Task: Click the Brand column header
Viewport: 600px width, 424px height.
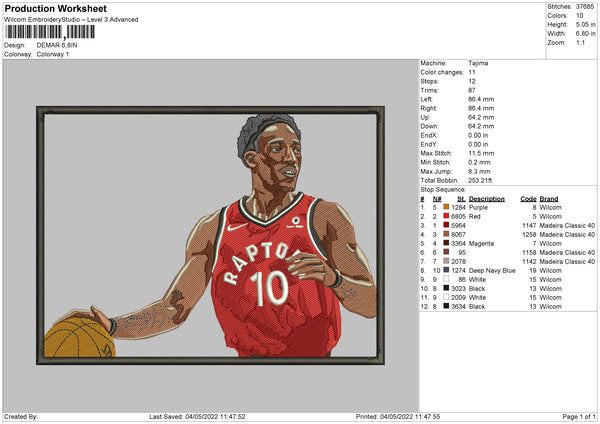Action: click(x=549, y=198)
